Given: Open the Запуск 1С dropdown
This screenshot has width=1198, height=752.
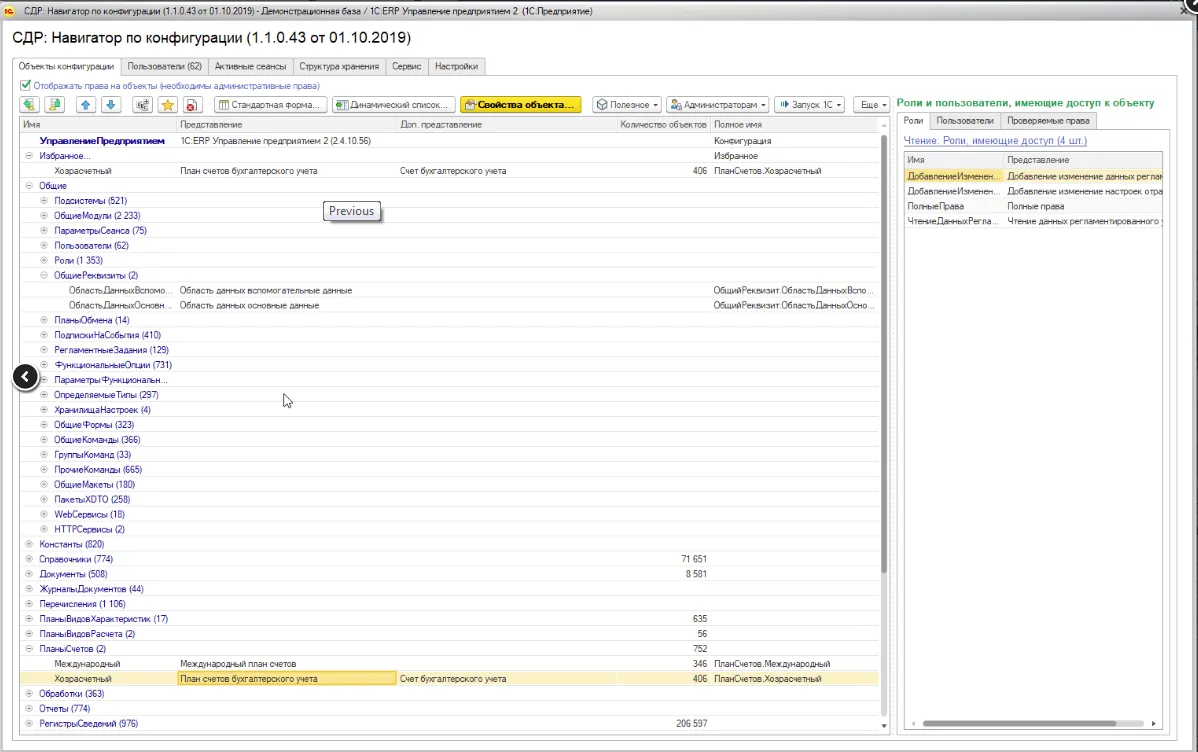Looking at the screenshot, I should click(809, 105).
